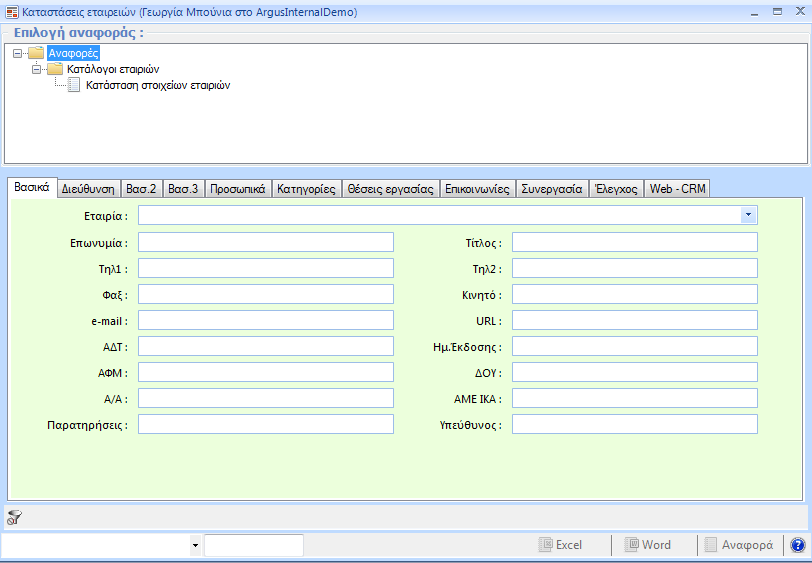Click the Κατάσταση στοιχείων εταιριών document icon
Viewport: 812px width, 563px height.
click(74, 85)
